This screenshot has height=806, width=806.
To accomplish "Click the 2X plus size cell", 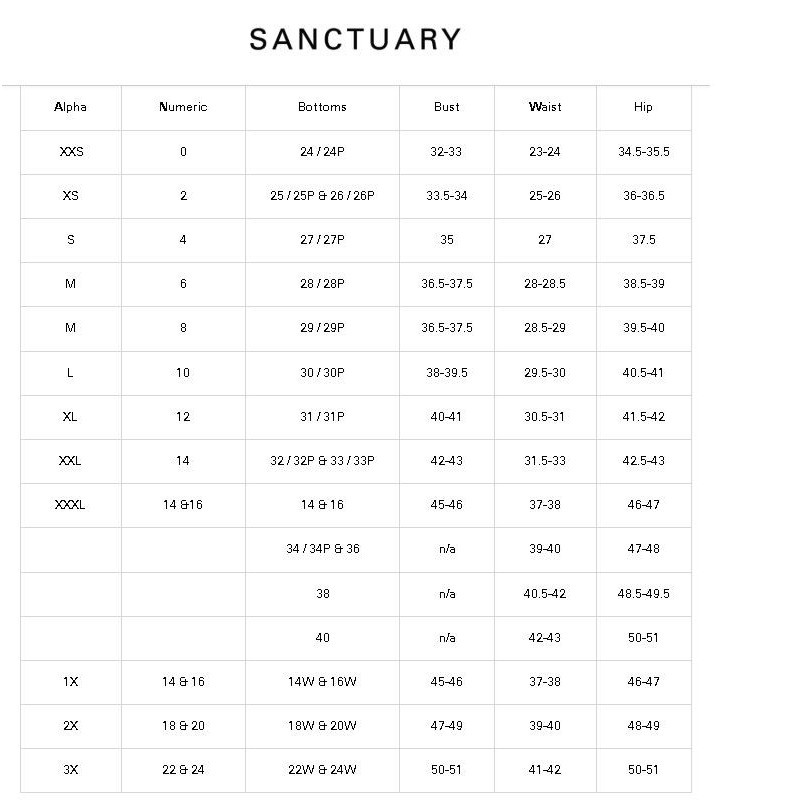I will 70,726.
